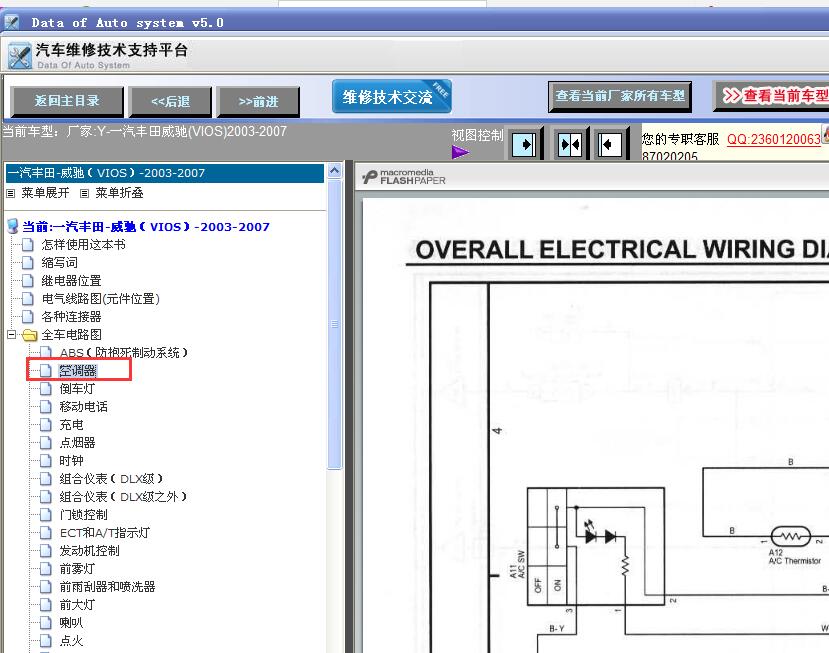This screenshot has height=653, width=829.
Task: Open the 点烟器 wiring diagram
Action: (x=77, y=443)
